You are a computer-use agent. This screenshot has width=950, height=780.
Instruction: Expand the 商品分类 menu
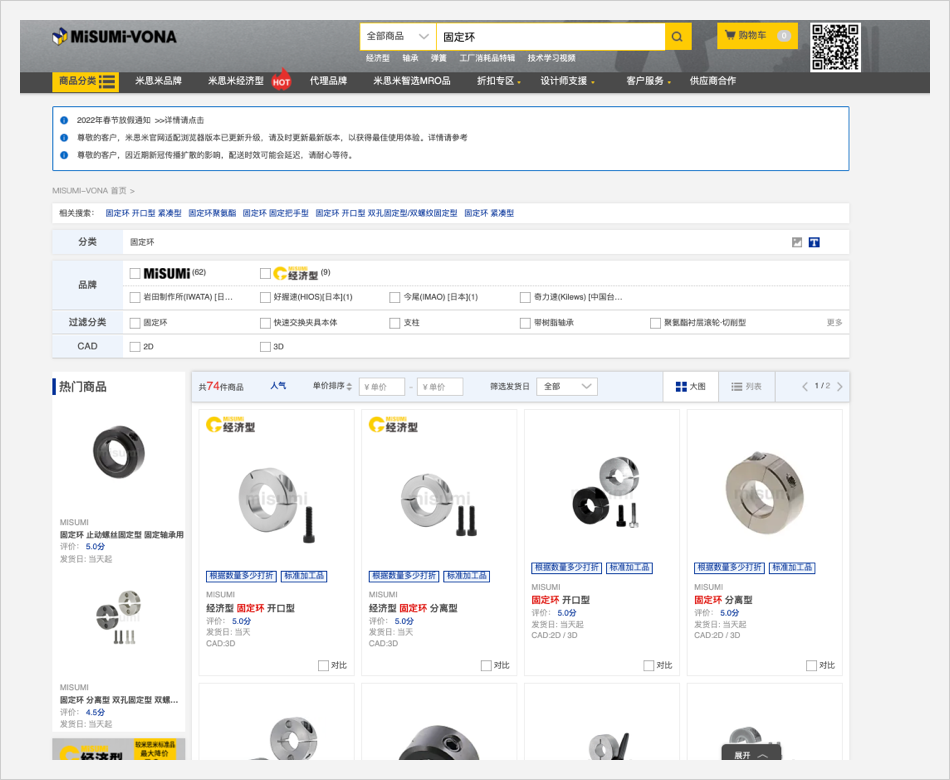point(86,81)
